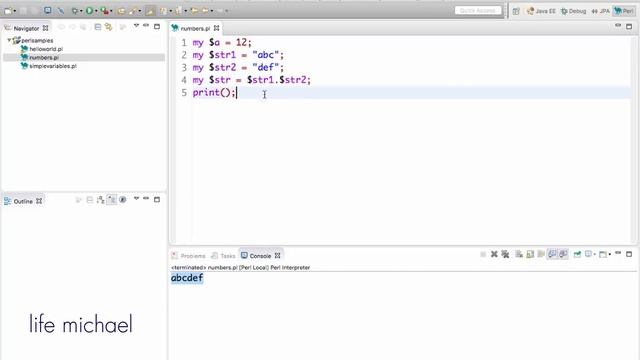Click the Open Console icon
Viewport: 640px width, 360px height.
603,254
